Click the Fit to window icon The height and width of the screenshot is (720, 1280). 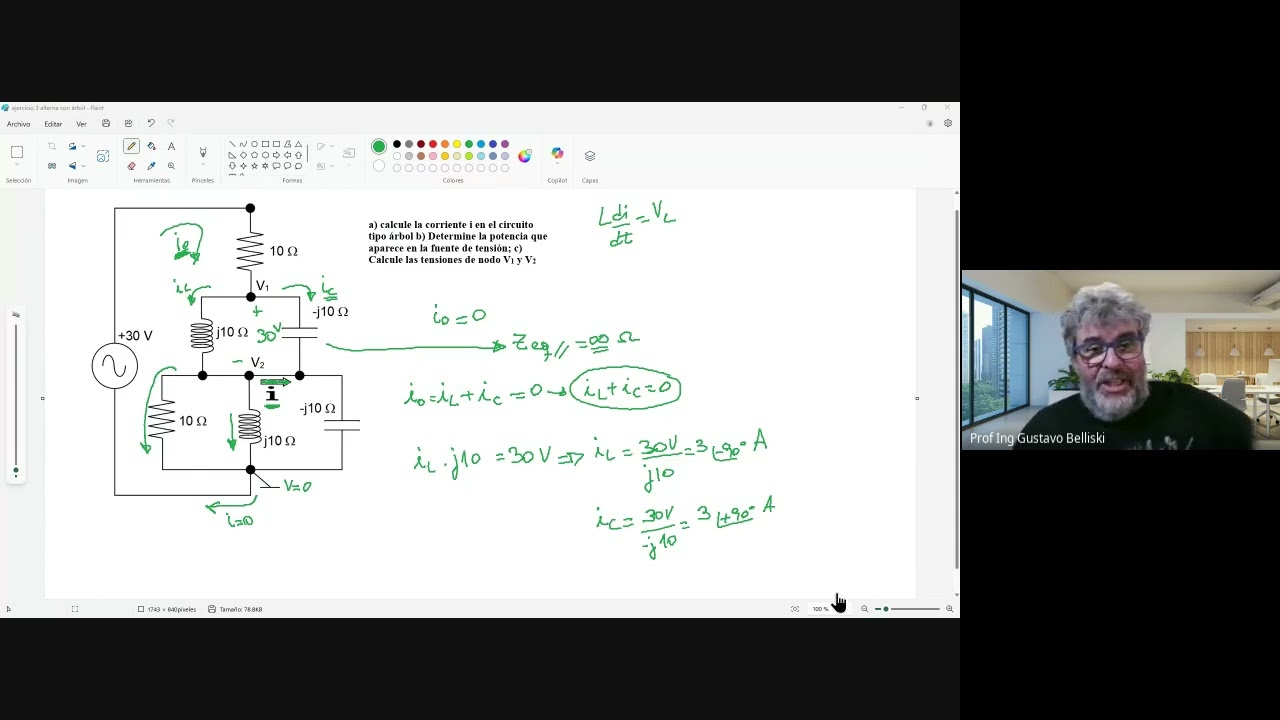click(x=795, y=609)
